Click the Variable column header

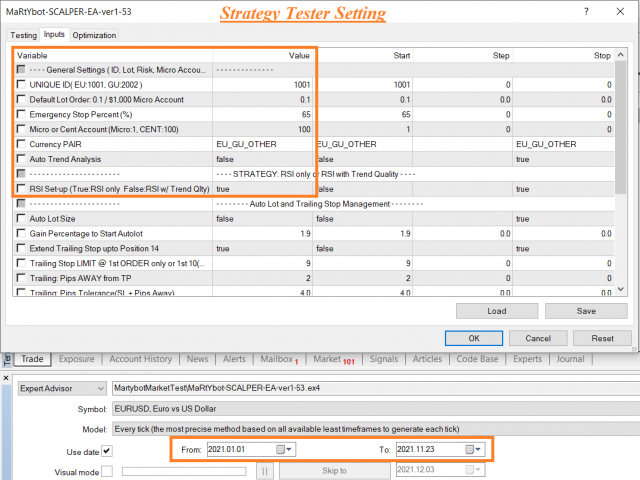click(x=113, y=56)
